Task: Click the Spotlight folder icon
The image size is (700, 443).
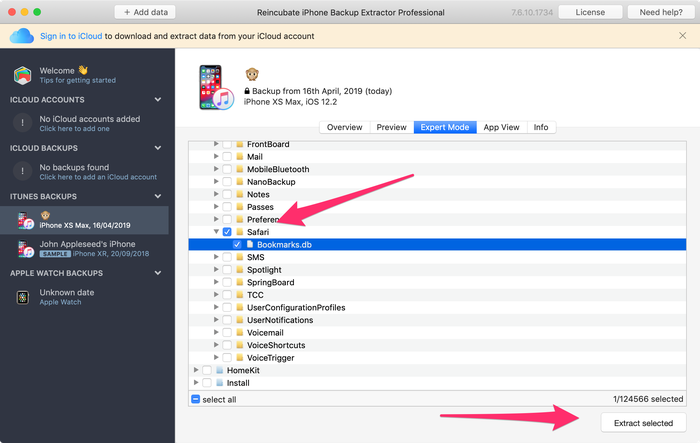Action: click(x=240, y=270)
